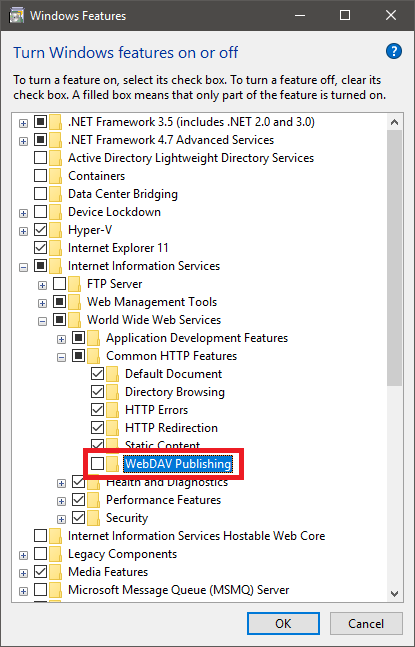Expand the Device Lockdown node
The height and width of the screenshot is (647, 415).
tap(24, 213)
